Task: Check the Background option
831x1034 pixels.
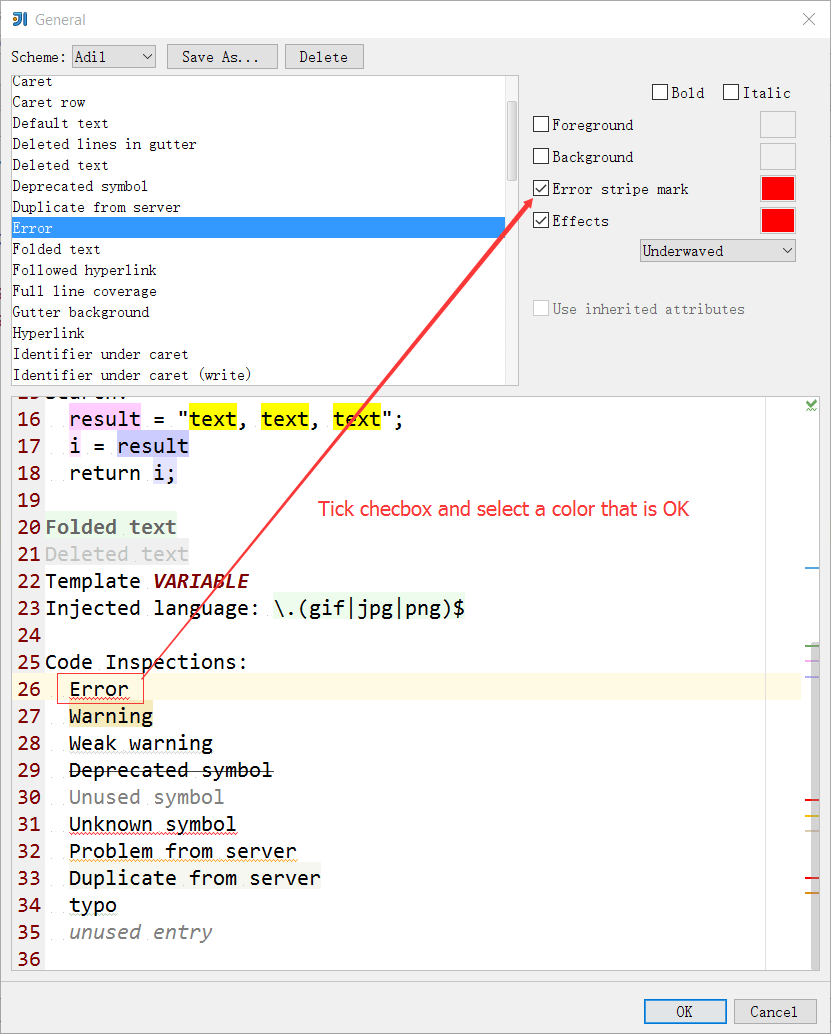Action: [x=541, y=156]
